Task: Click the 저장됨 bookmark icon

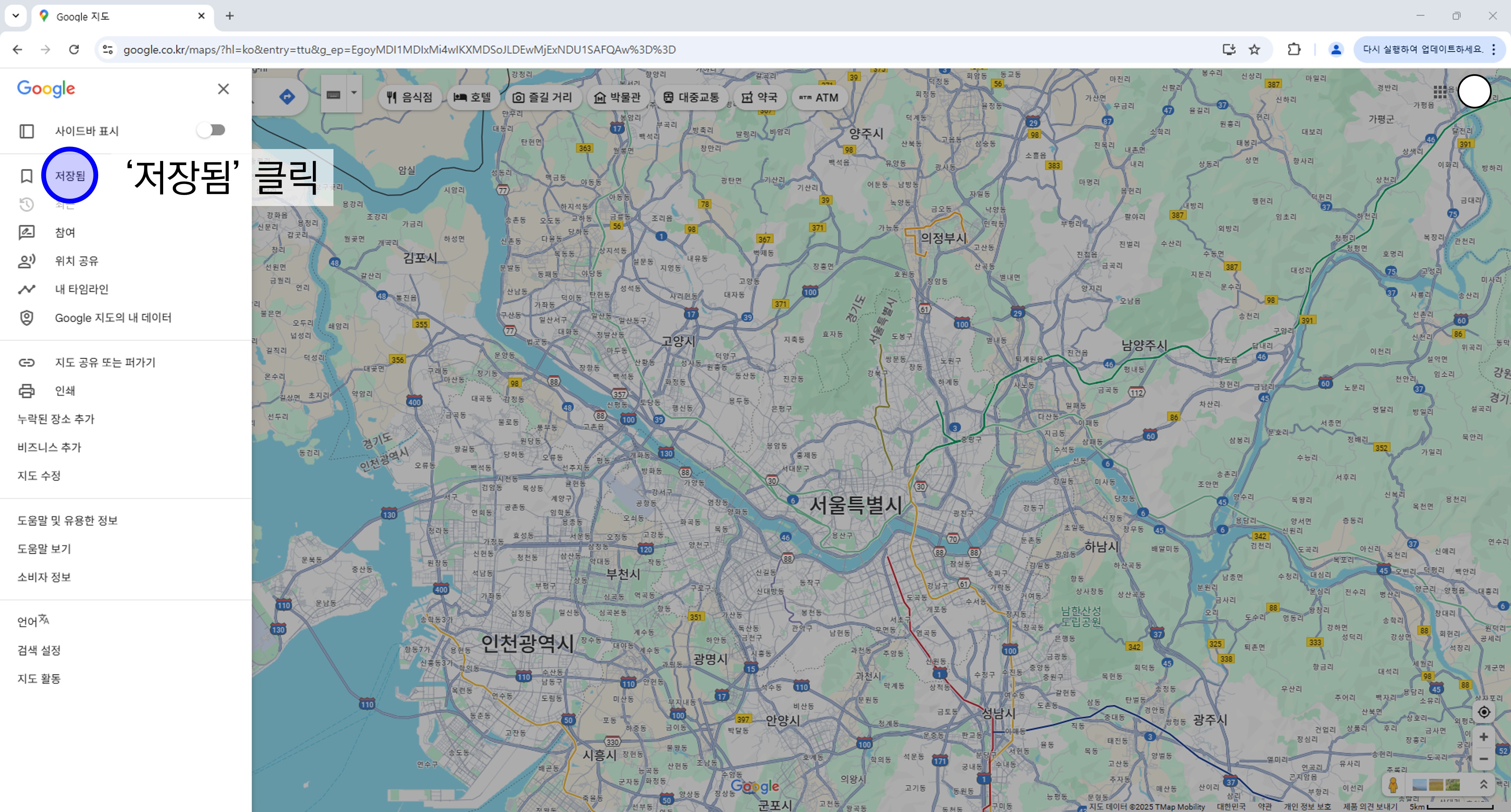Action: (x=26, y=176)
